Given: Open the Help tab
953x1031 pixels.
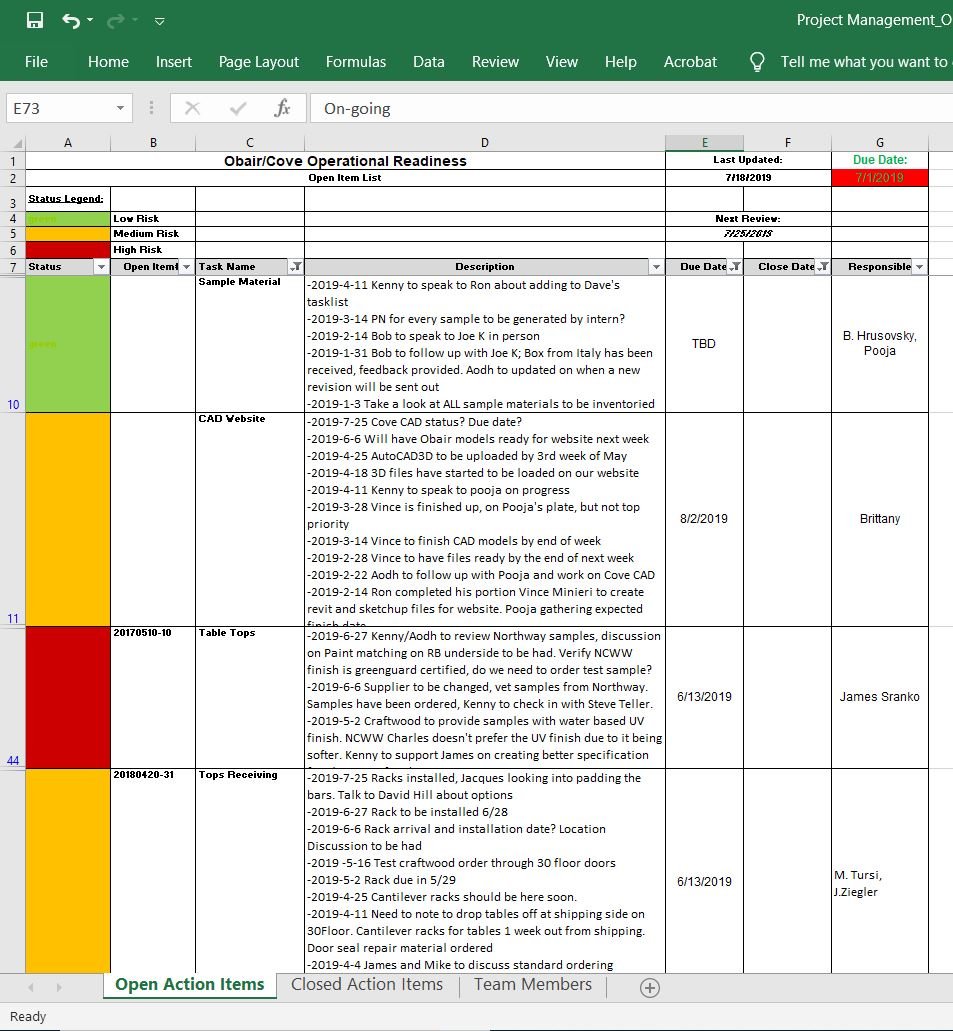Looking at the screenshot, I should 621,62.
